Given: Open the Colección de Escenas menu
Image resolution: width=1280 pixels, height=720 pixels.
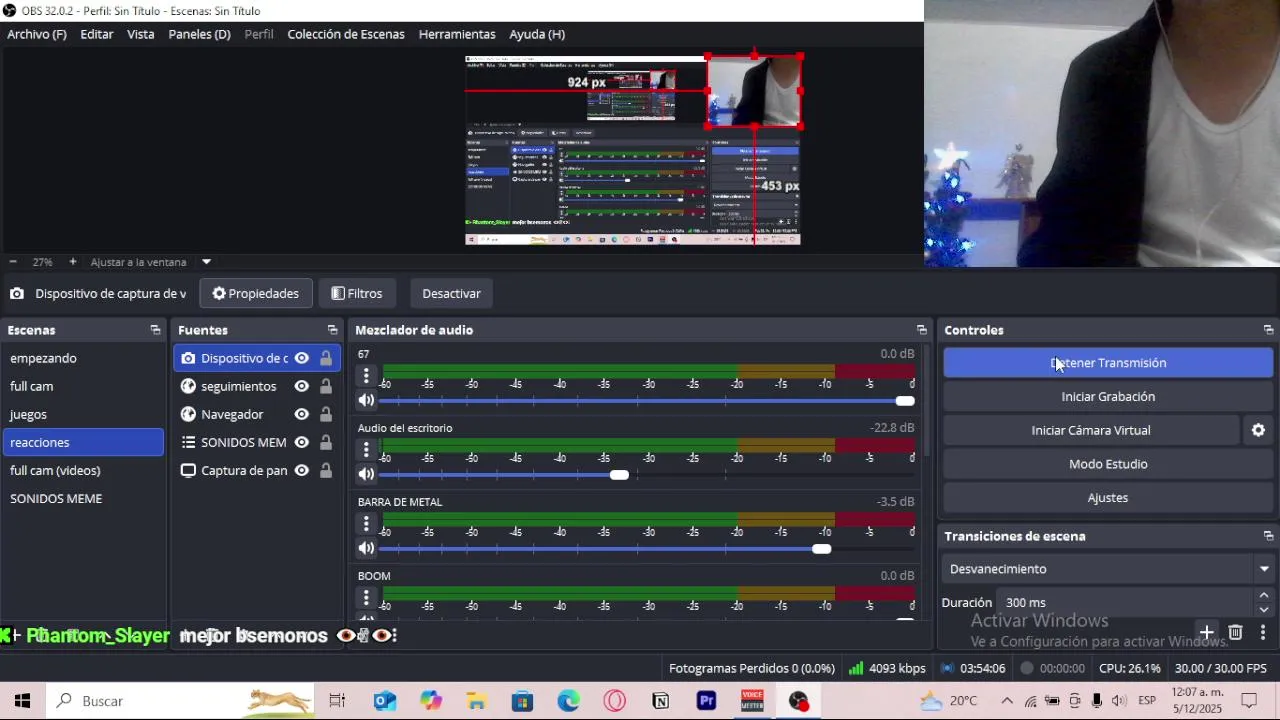Looking at the screenshot, I should click(x=346, y=34).
